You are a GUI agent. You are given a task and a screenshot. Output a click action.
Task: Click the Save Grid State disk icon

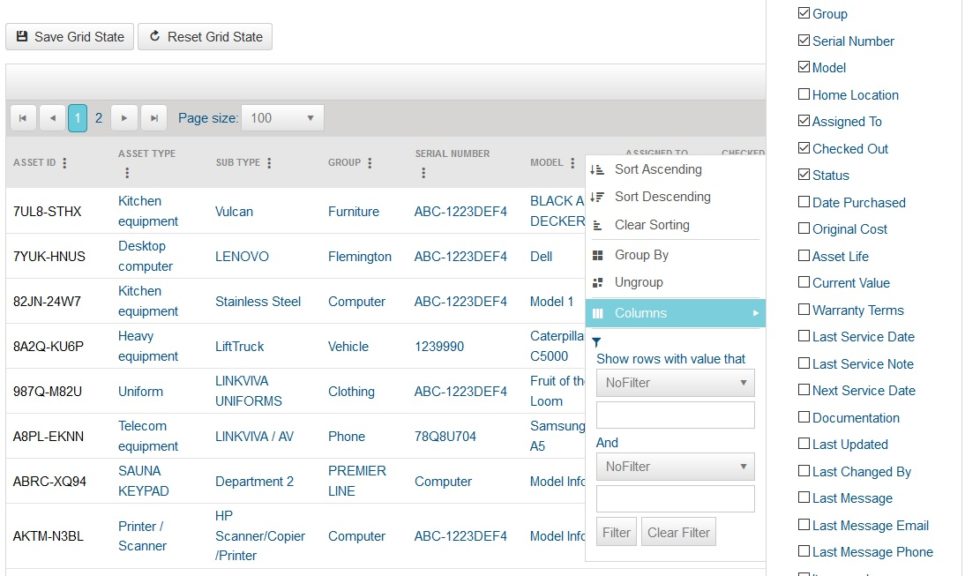click(x=24, y=36)
